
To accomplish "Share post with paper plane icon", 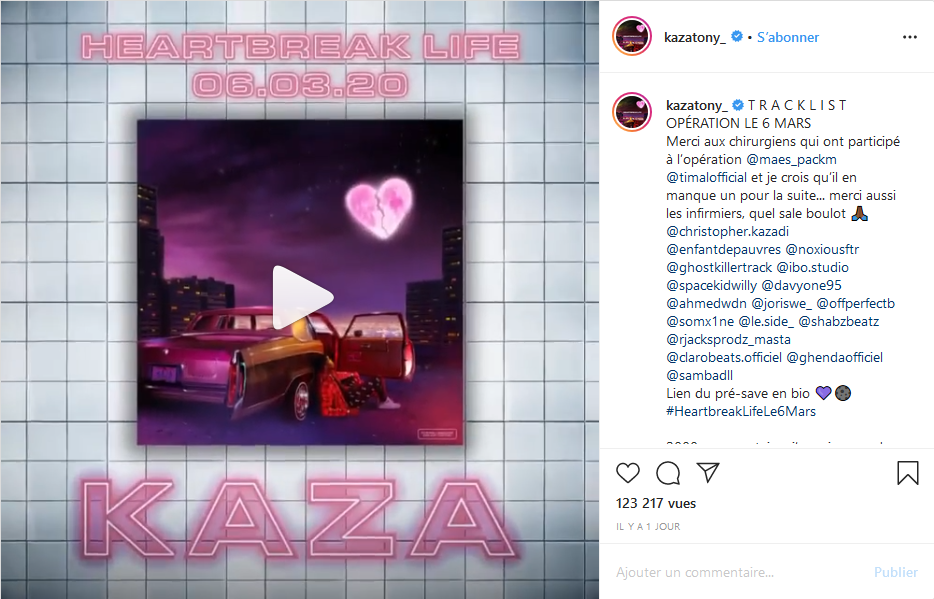I will 708,472.
